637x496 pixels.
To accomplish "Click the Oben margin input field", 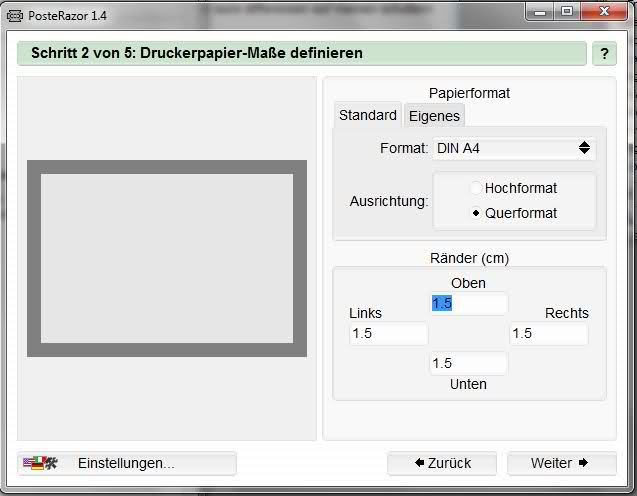I will click(469, 303).
